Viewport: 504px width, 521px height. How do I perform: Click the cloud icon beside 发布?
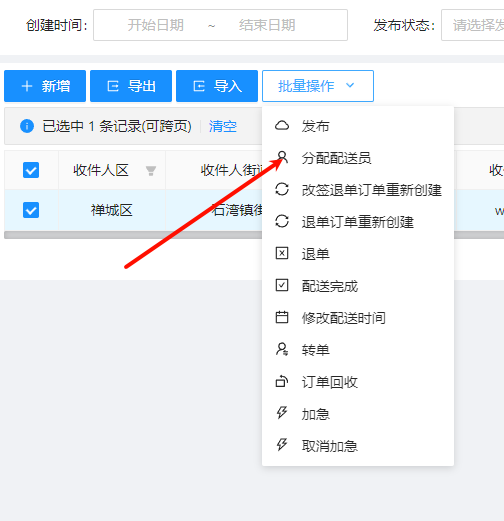point(282,126)
